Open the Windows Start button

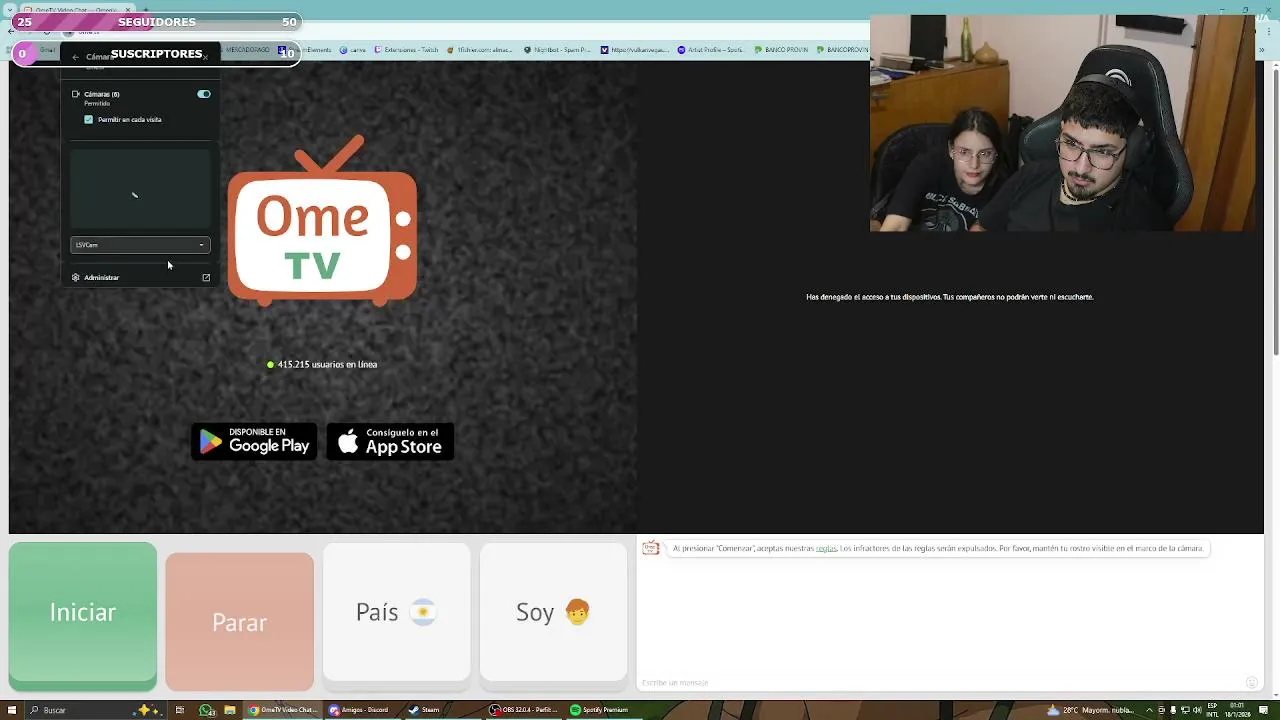tap(10, 710)
